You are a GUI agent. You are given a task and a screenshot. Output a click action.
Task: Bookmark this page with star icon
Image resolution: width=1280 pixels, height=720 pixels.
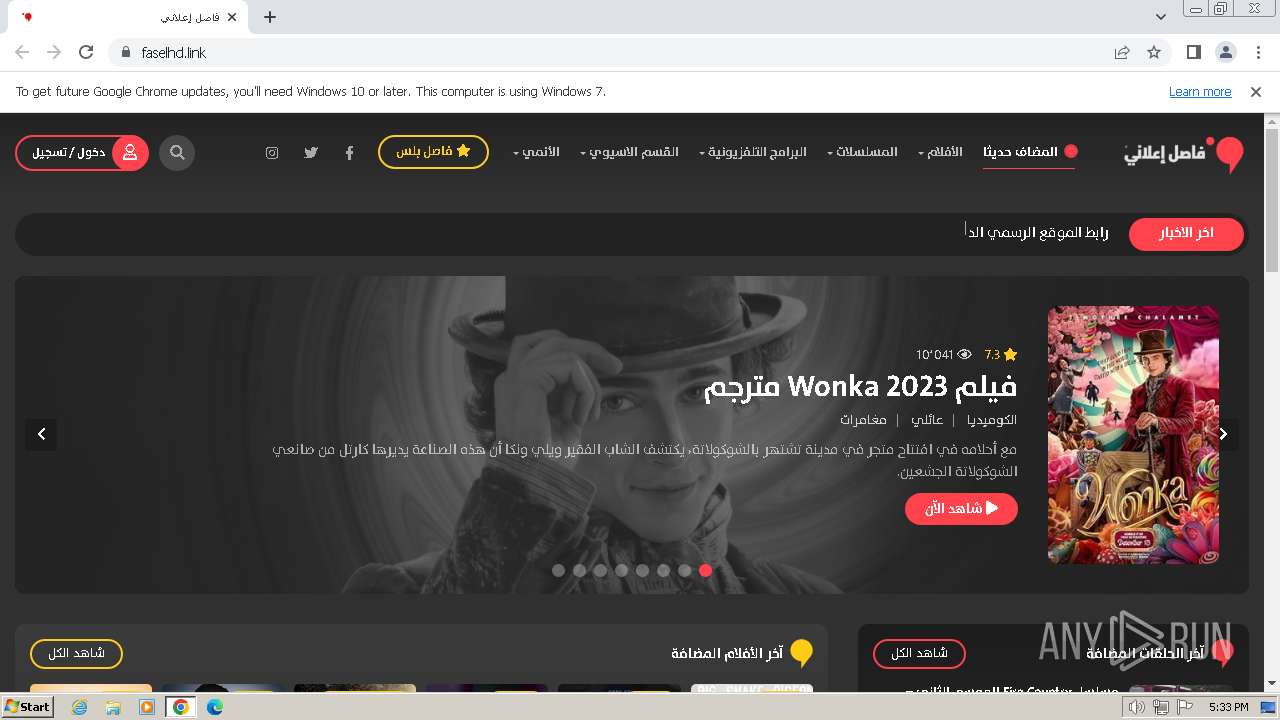[1154, 52]
